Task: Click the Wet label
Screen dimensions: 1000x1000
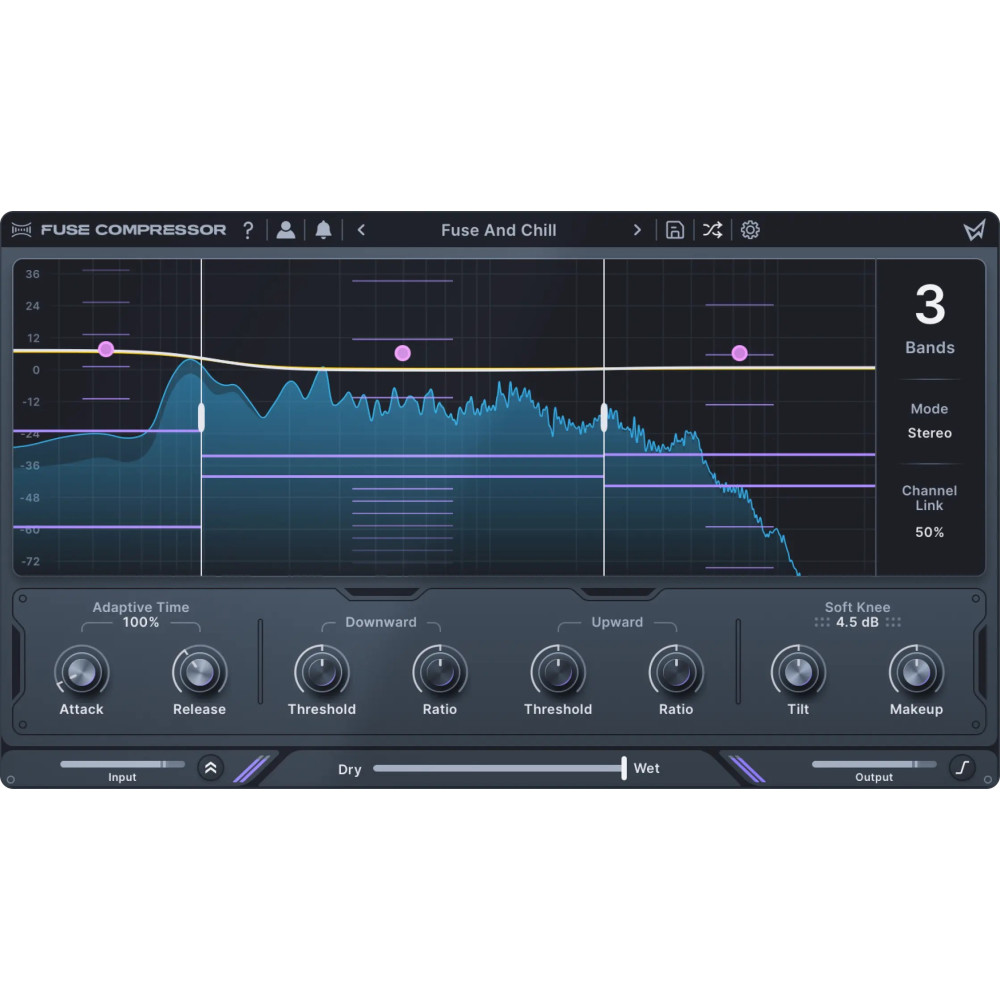Action: [647, 768]
